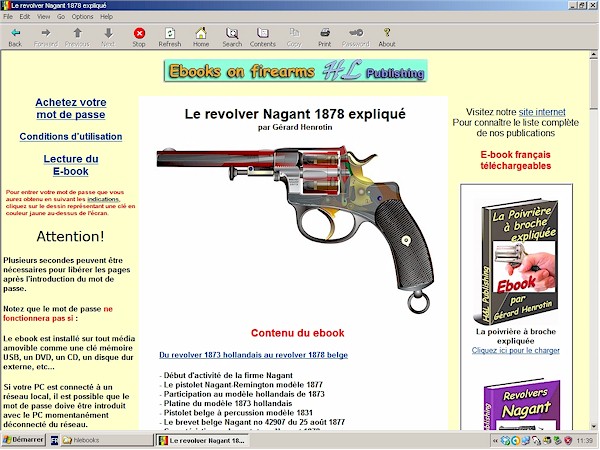
Task: Stop loading with the red Stop icon
Action: [x=139, y=37]
